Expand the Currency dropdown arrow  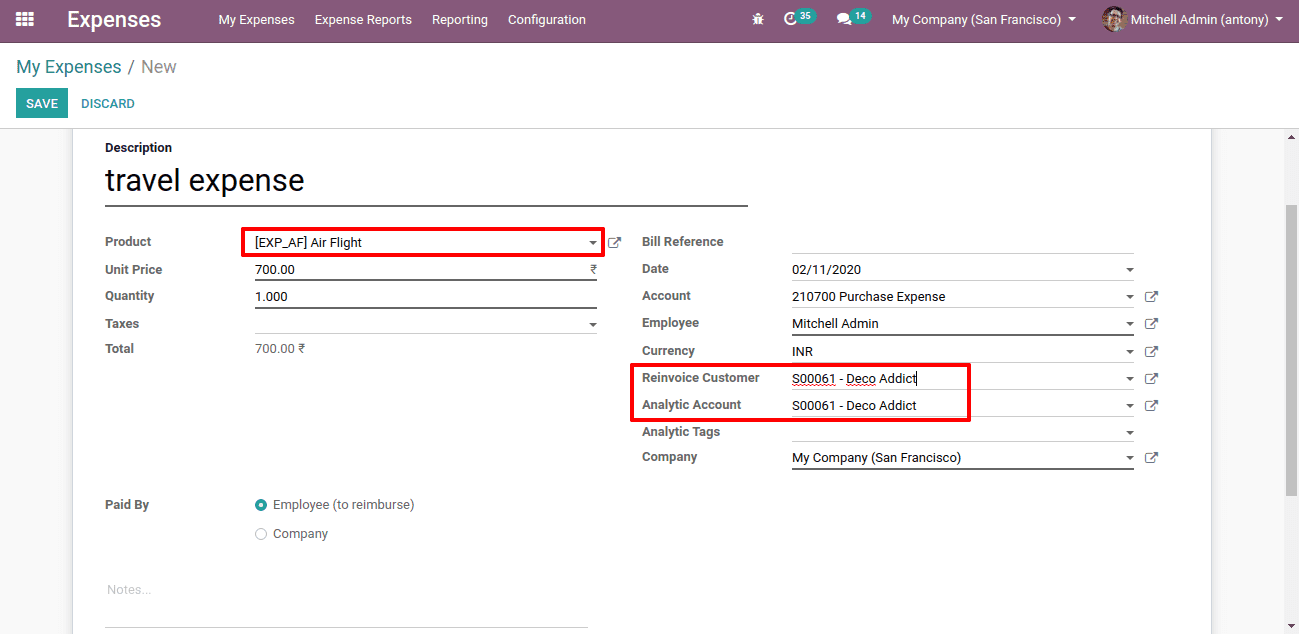pyautogui.click(x=1129, y=352)
